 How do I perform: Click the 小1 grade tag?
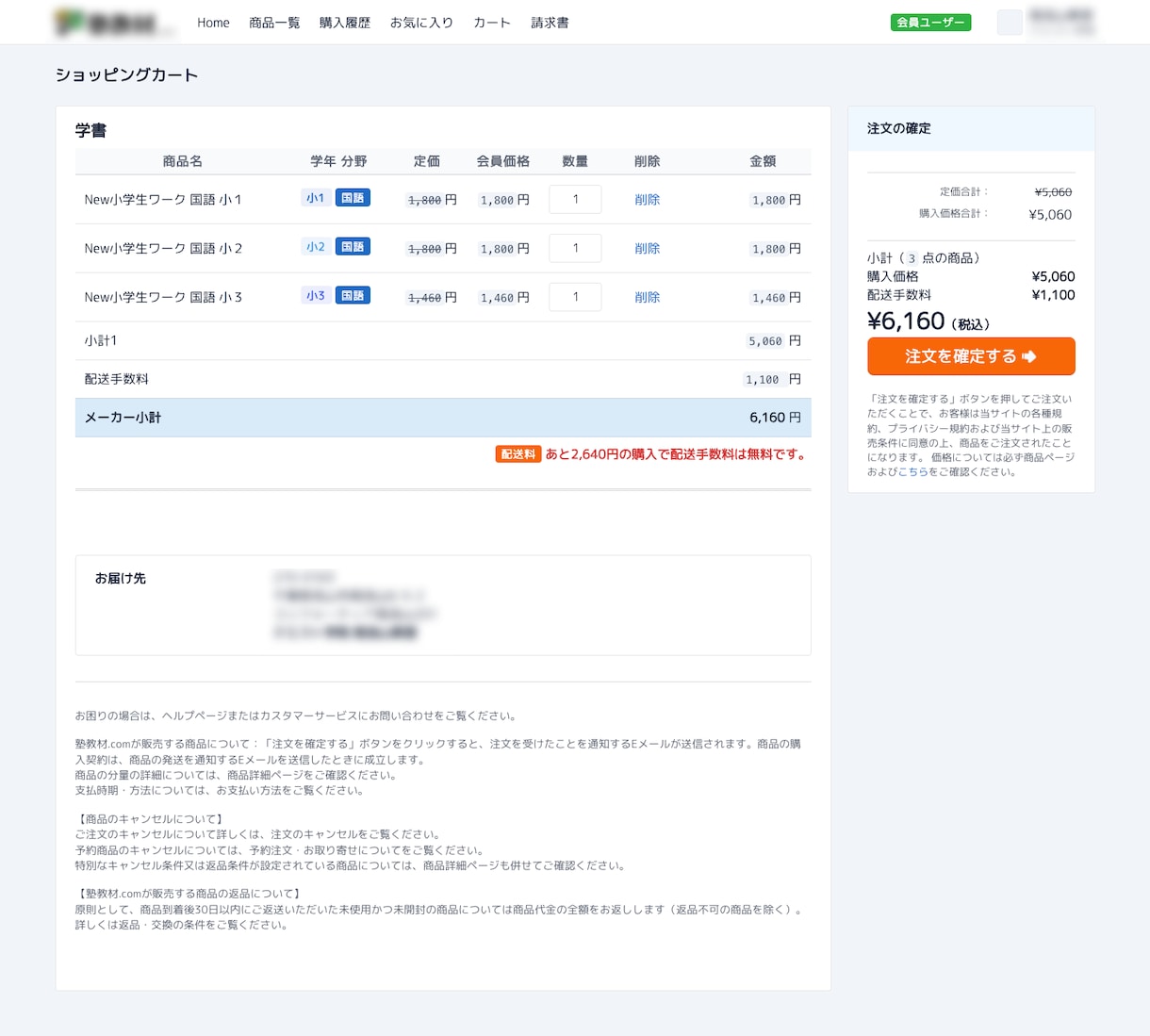coord(315,198)
